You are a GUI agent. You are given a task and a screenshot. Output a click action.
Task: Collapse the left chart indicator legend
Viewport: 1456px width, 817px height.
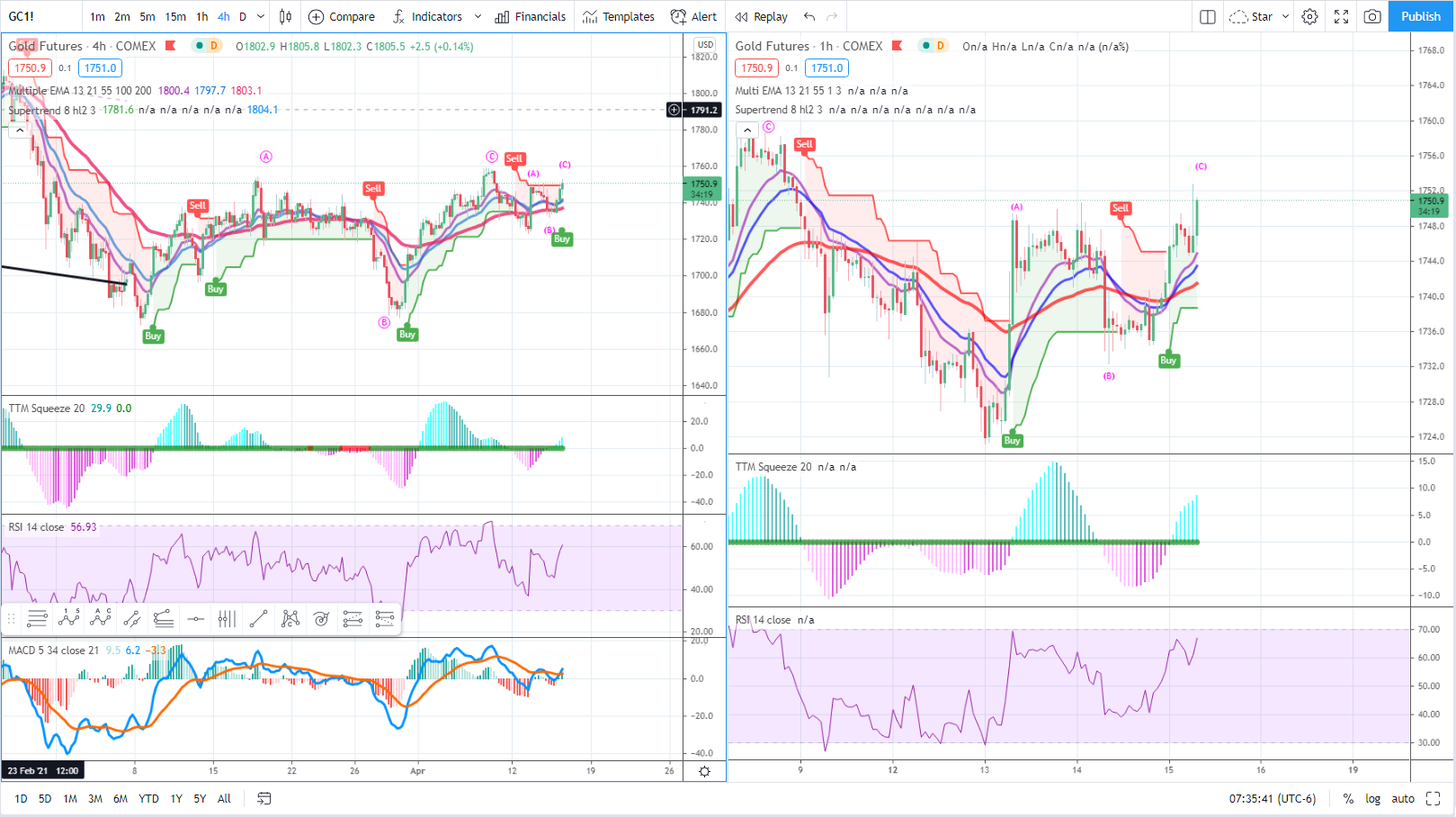tap(20, 130)
